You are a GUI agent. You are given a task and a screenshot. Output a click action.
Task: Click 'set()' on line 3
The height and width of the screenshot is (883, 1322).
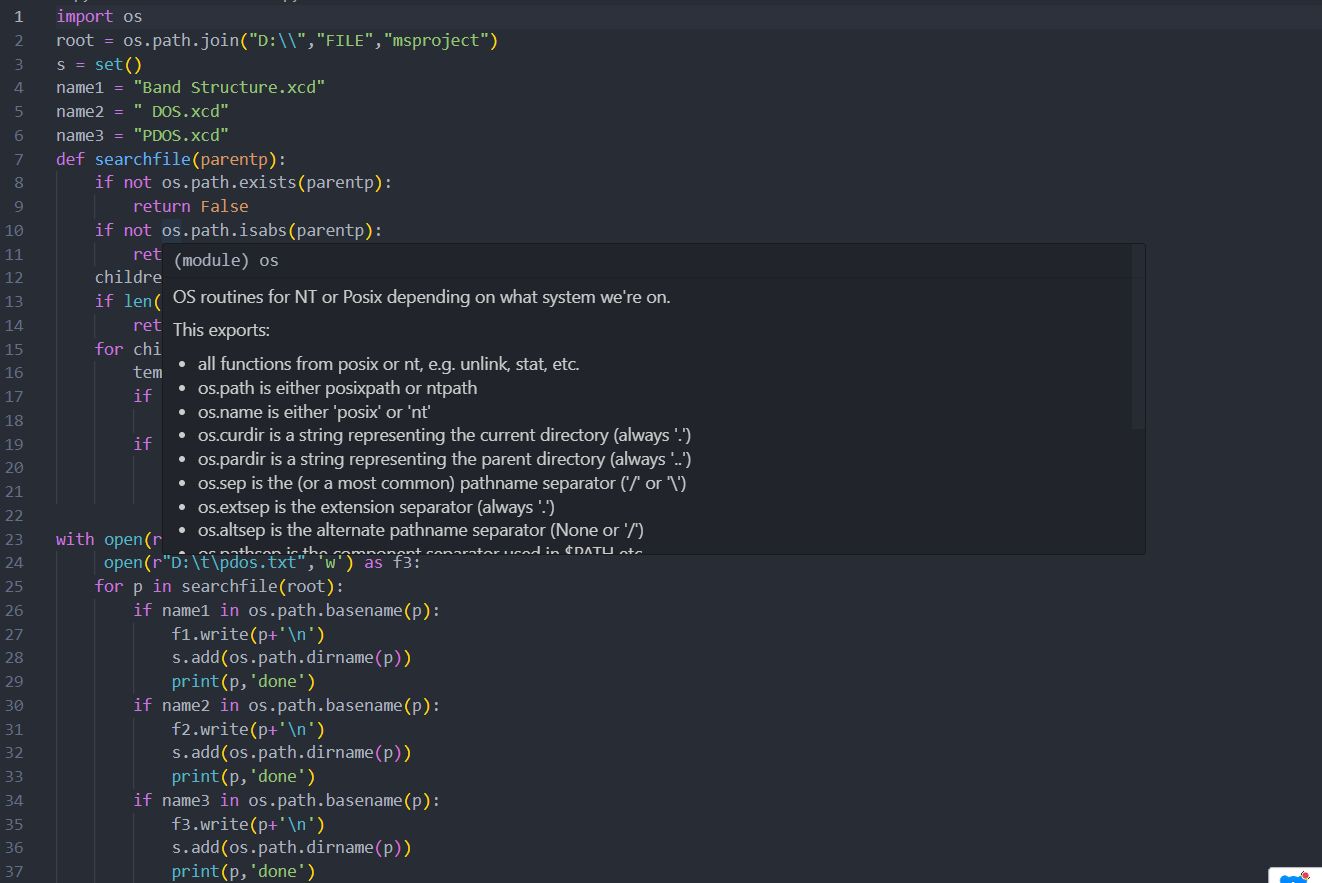point(118,64)
